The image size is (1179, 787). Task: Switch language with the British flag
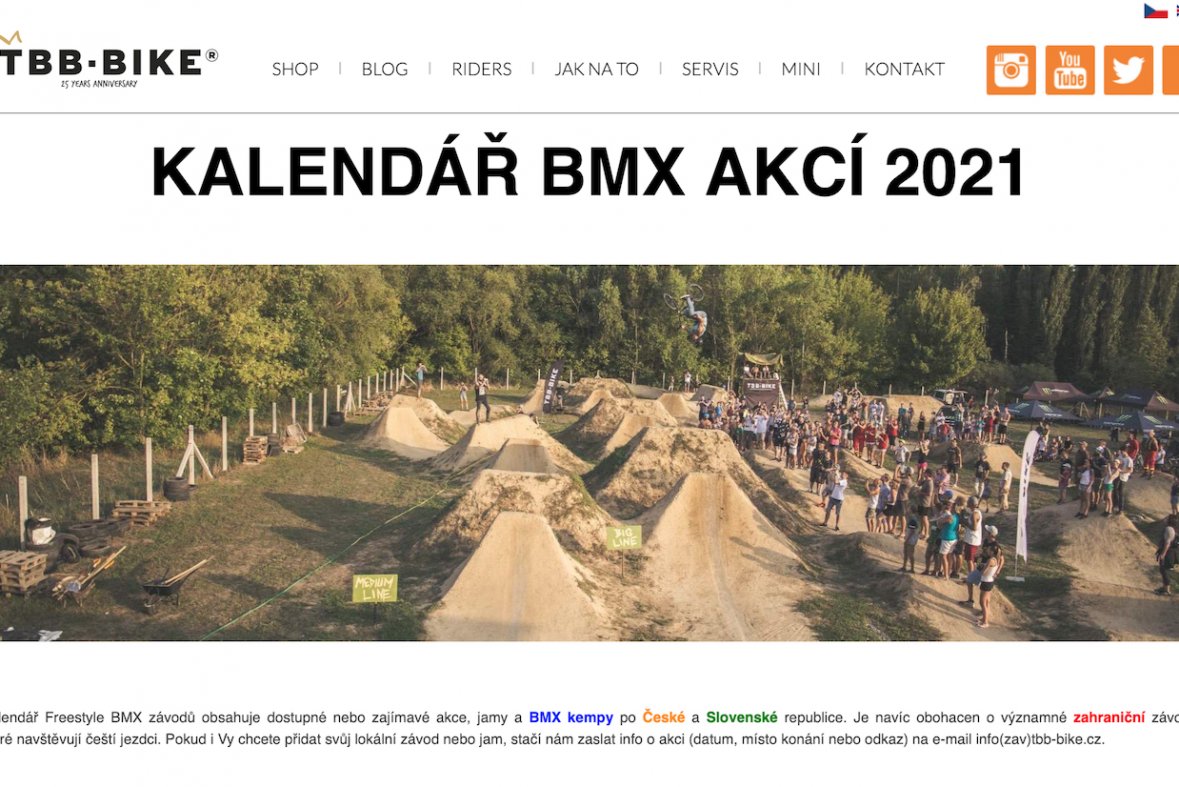point(1177,11)
